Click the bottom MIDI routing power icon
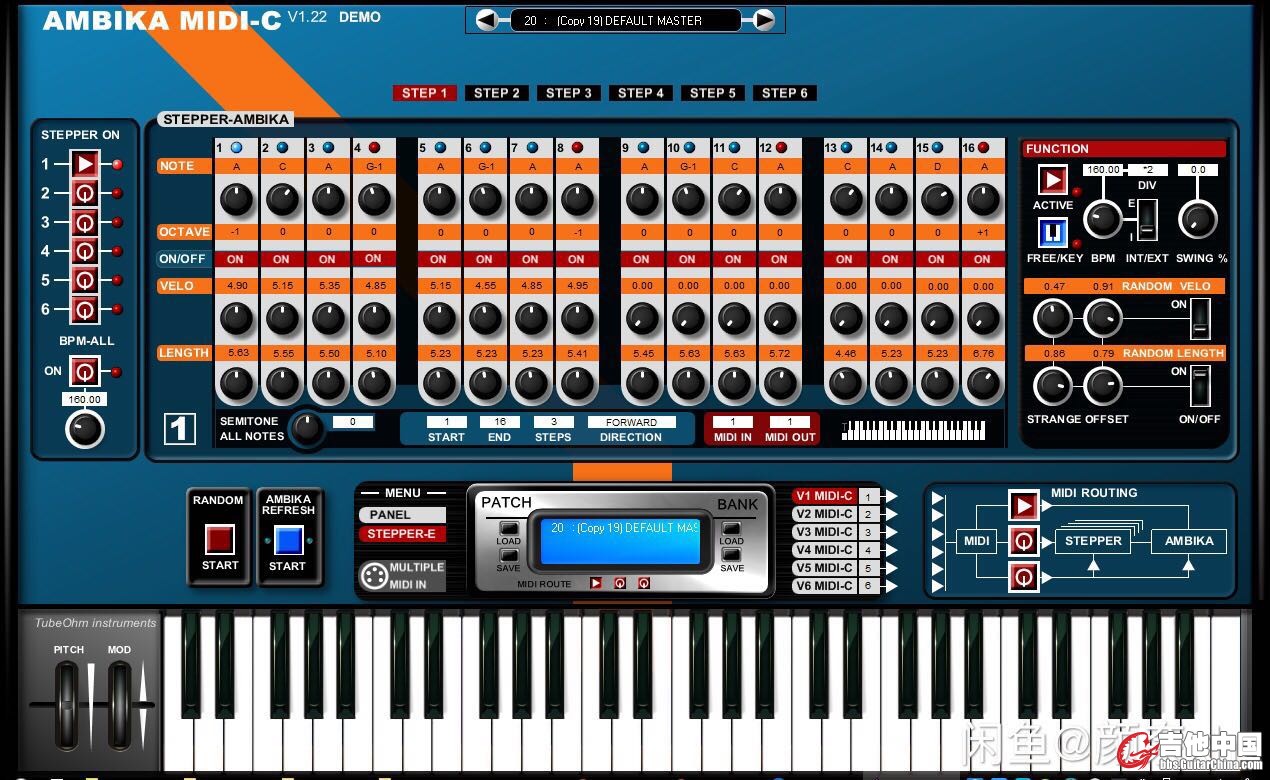1270x780 pixels. (x=1023, y=576)
